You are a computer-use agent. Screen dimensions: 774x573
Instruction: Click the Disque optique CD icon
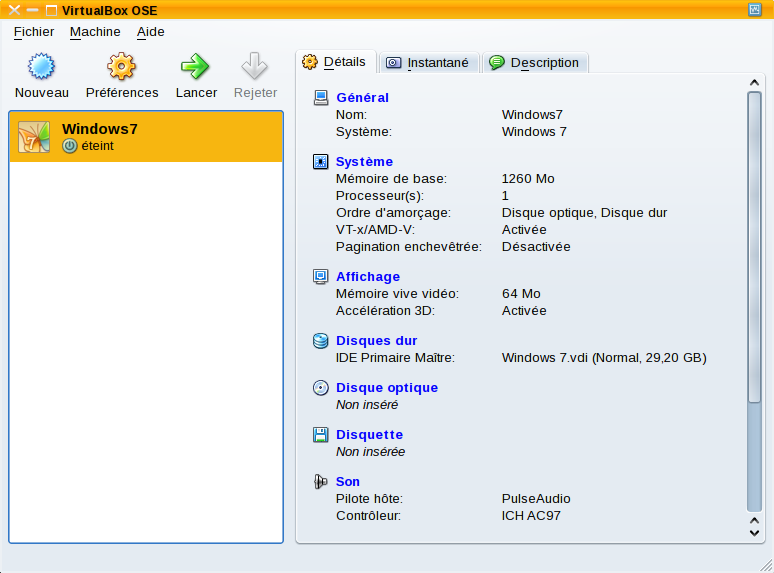click(321, 387)
